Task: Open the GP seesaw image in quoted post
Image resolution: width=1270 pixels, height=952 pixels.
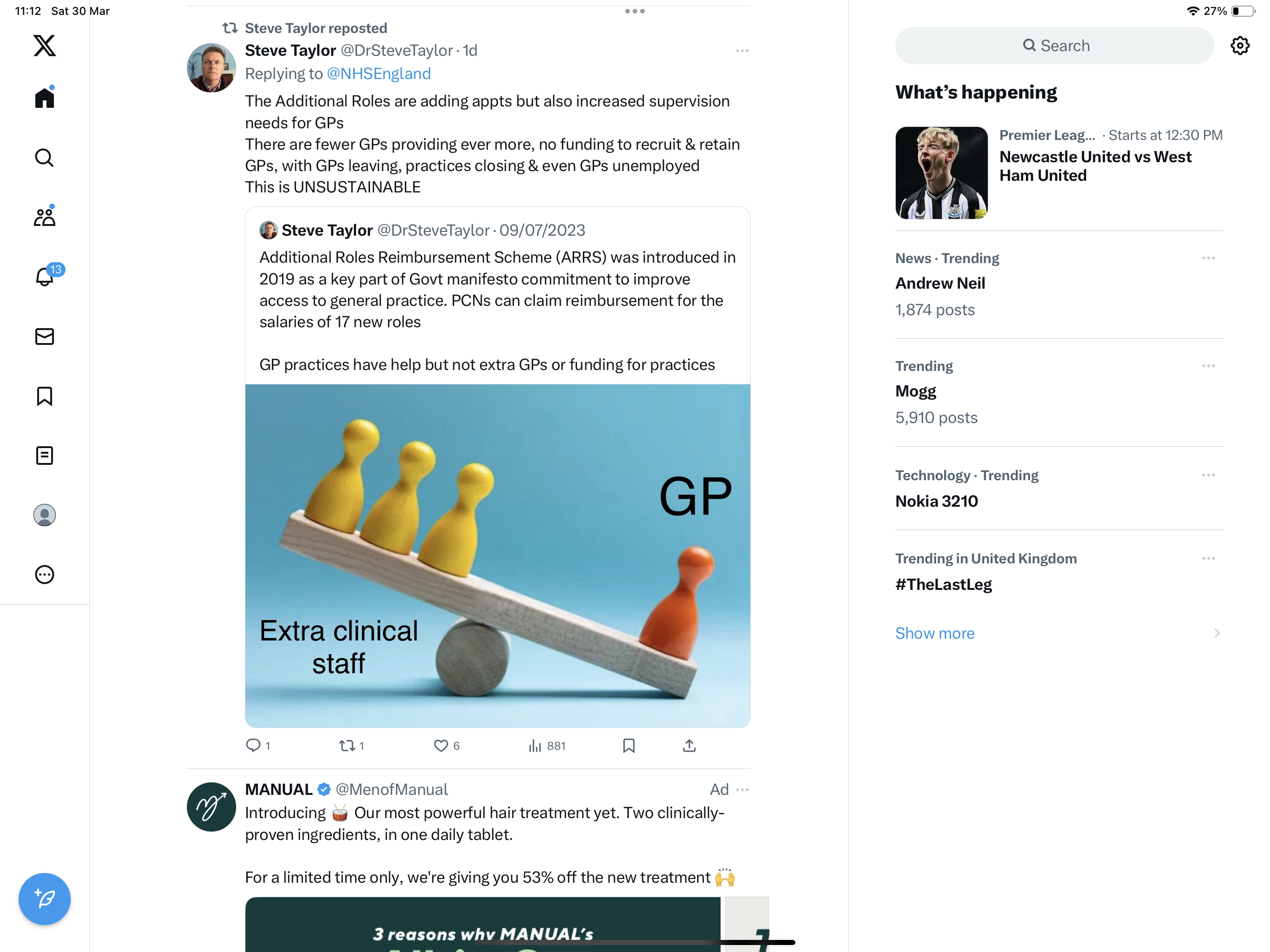Action: click(x=497, y=555)
